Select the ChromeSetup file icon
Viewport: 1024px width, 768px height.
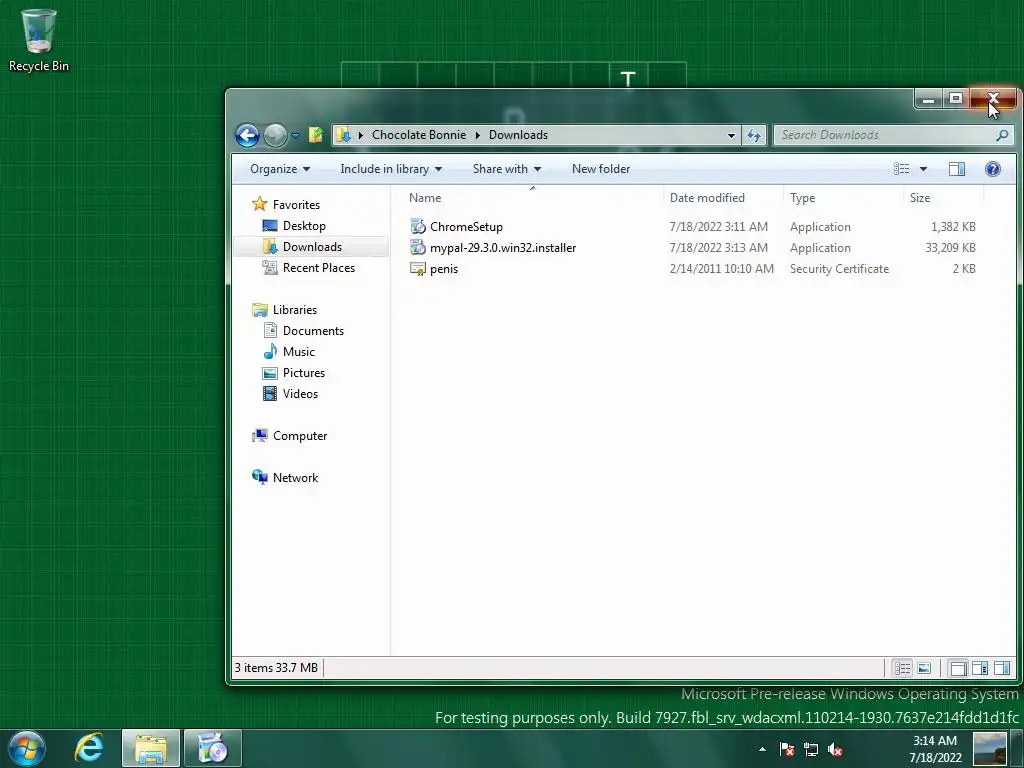417,227
